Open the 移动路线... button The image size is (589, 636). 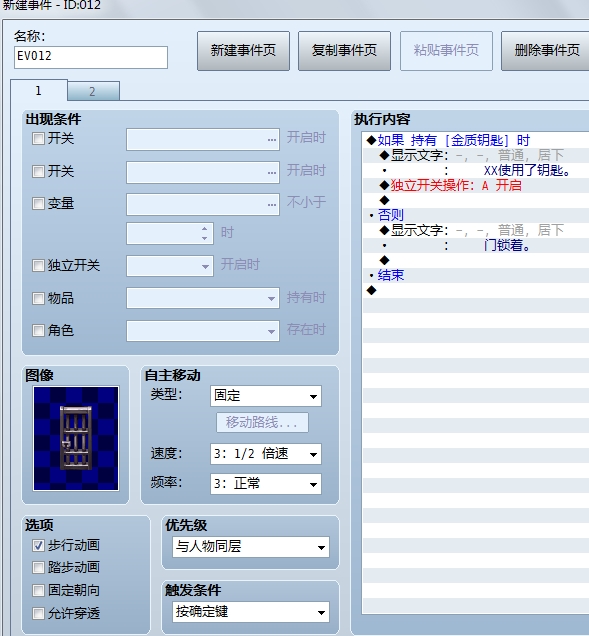tap(262, 423)
